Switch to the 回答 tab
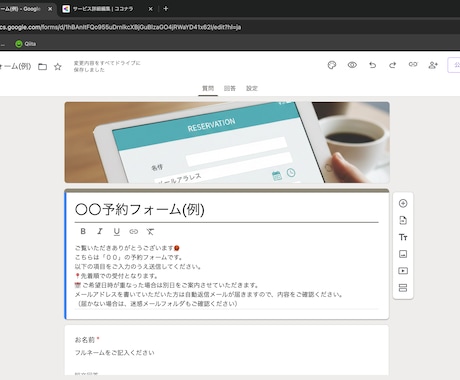The image size is (460, 380). (x=230, y=88)
